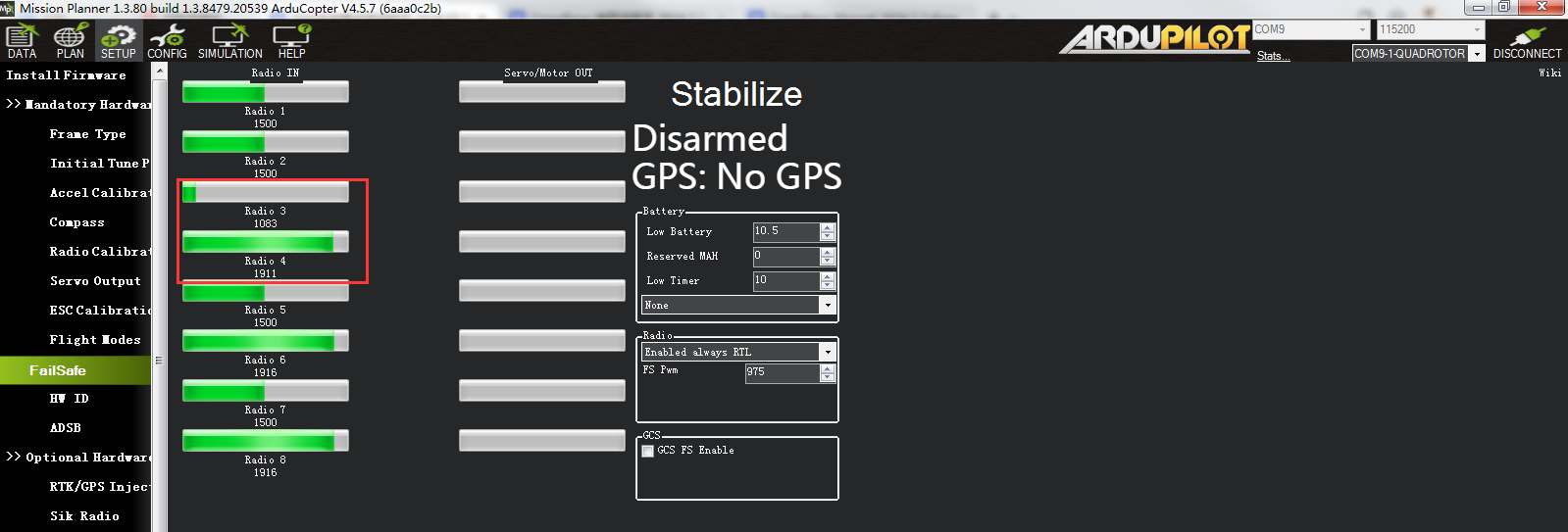Image resolution: width=1568 pixels, height=532 pixels.
Task: Click the Radio 3 input bar
Action: [x=266, y=192]
